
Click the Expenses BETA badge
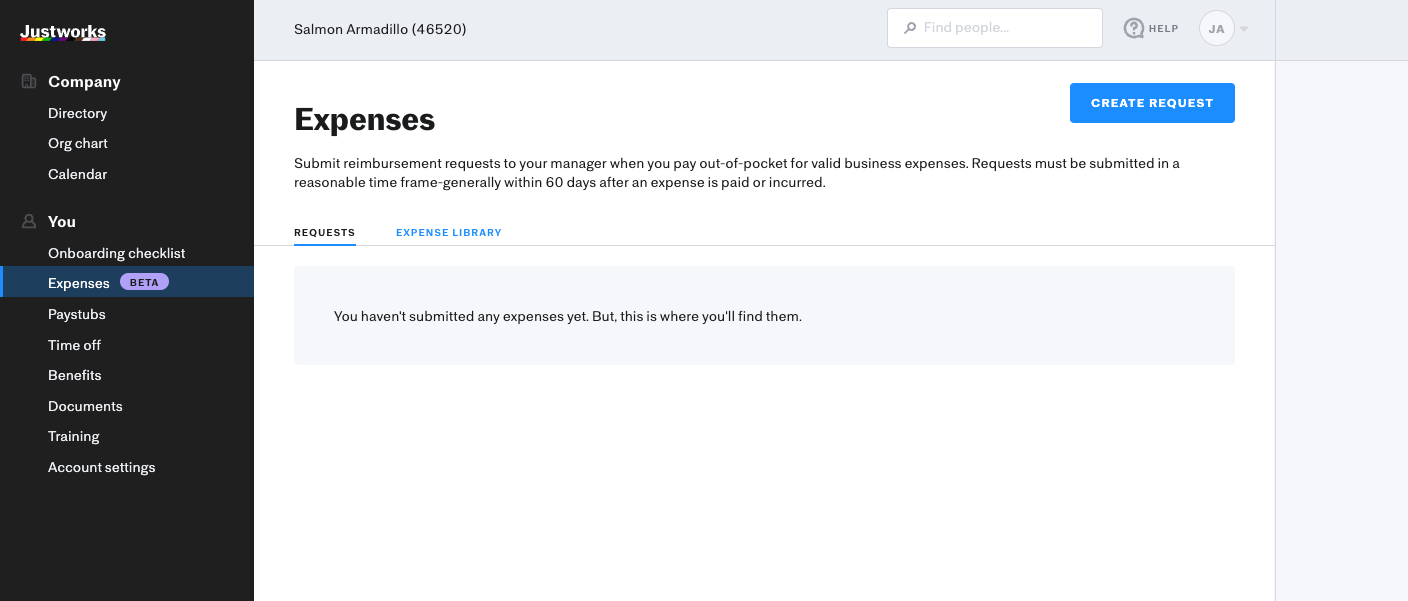point(144,283)
